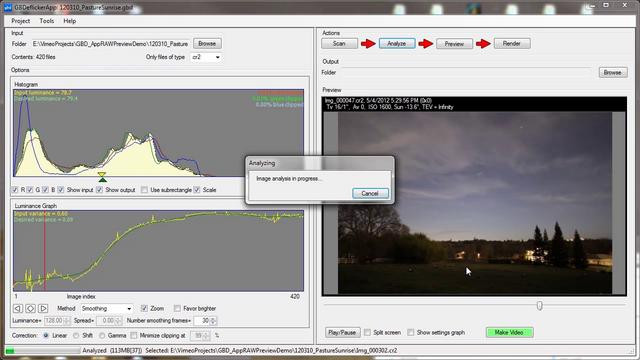Toggle the Show input checkbox

pyautogui.click(x=60, y=190)
